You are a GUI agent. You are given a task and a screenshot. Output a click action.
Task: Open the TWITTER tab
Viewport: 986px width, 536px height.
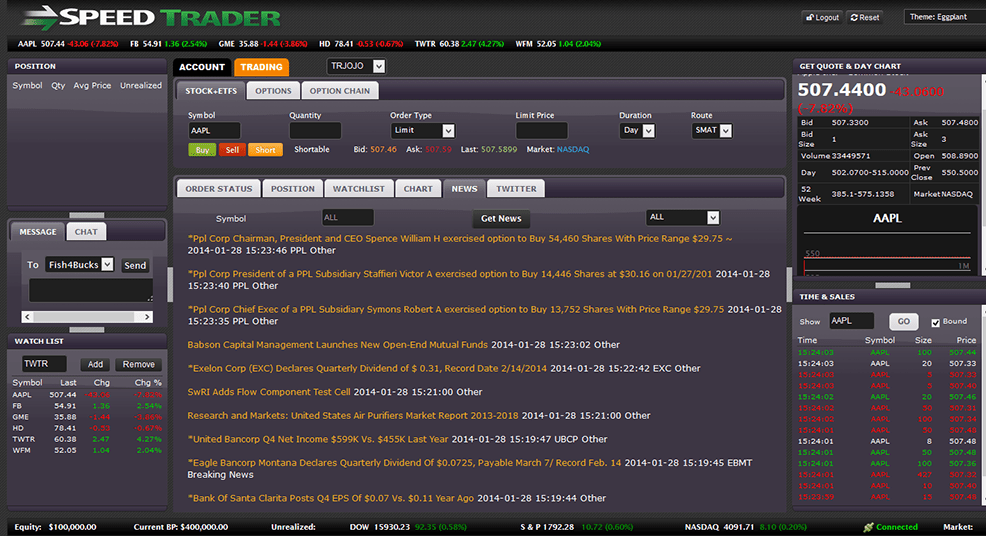pyautogui.click(x=516, y=189)
